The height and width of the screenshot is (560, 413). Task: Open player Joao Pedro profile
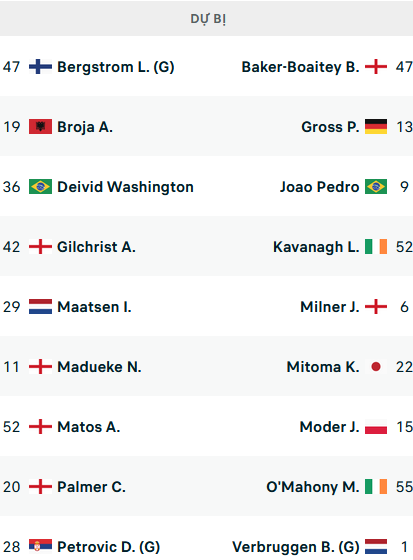[319, 187]
